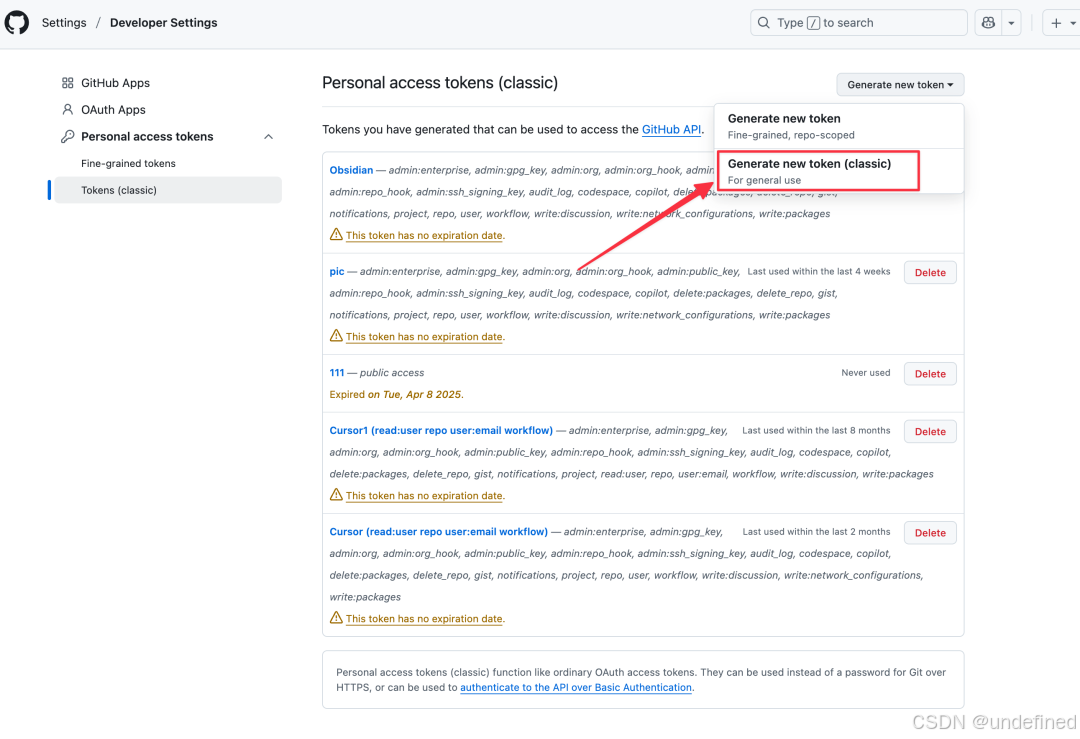The width and height of the screenshot is (1080, 739).
Task: Open the Copilot icon button
Action: coord(988,23)
